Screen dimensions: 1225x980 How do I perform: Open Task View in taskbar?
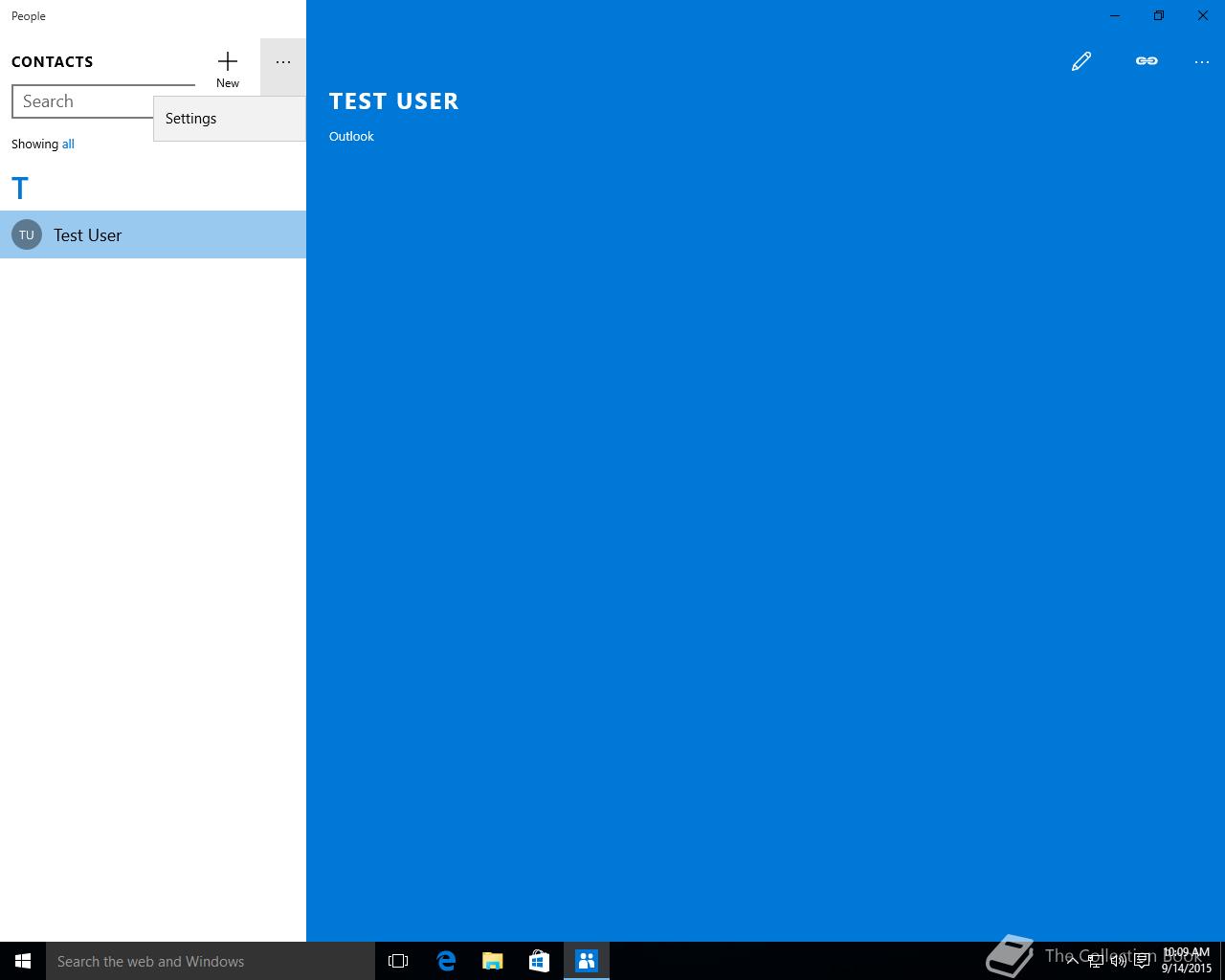[x=398, y=961]
